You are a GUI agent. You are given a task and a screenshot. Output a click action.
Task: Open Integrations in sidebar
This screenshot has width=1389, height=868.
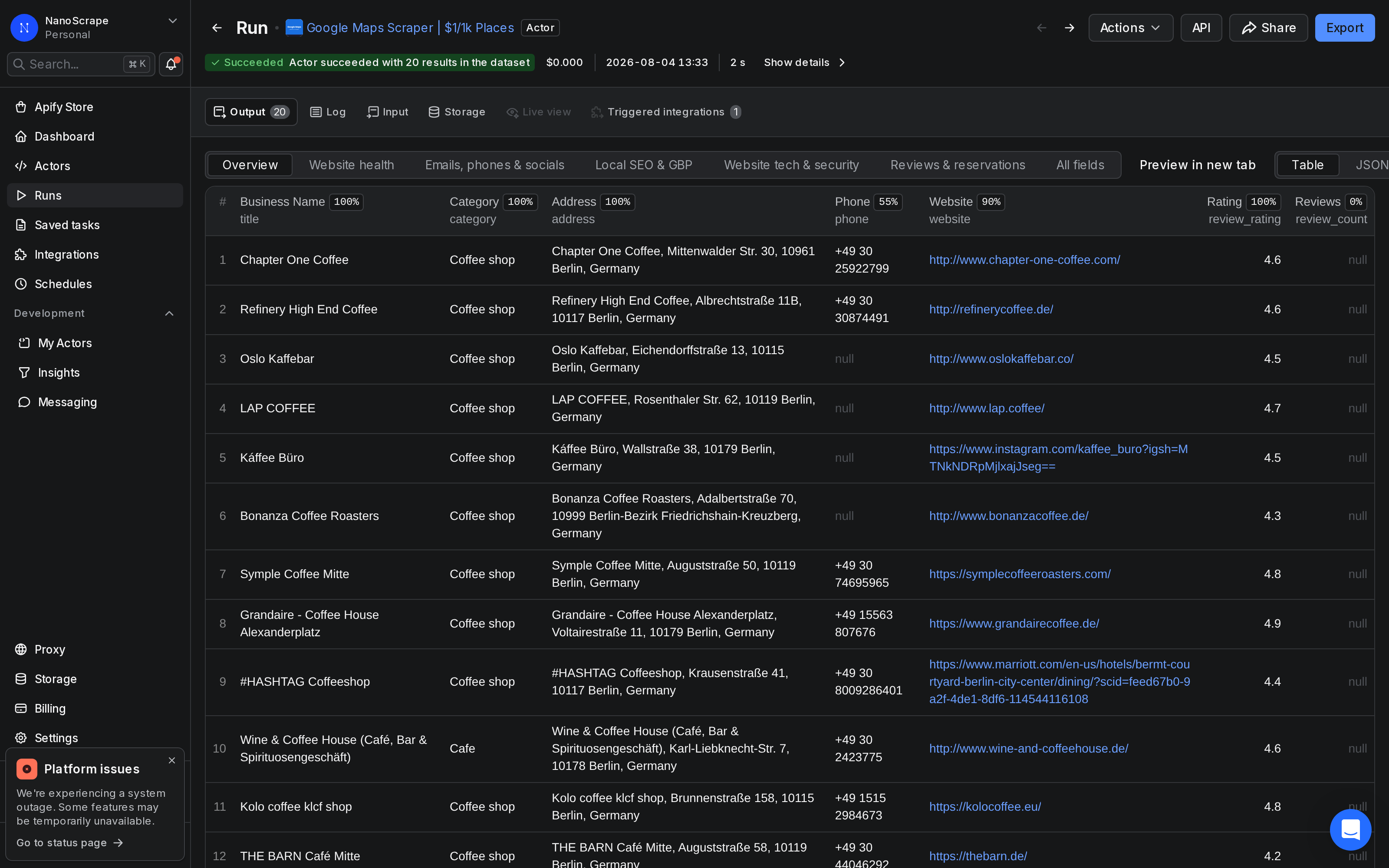coord(95,254)
